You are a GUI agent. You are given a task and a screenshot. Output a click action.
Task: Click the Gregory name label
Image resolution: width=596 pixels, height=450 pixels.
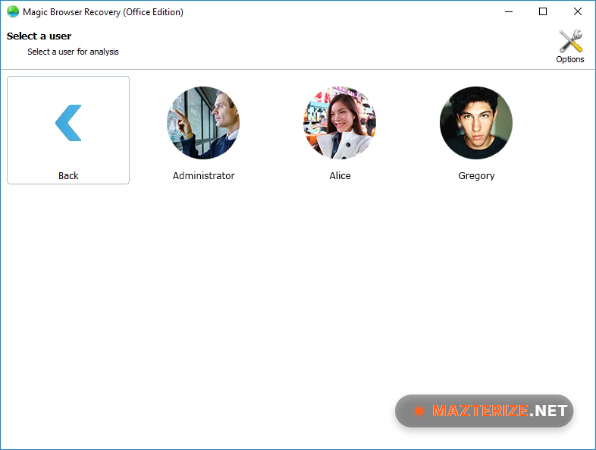[476, 176]
